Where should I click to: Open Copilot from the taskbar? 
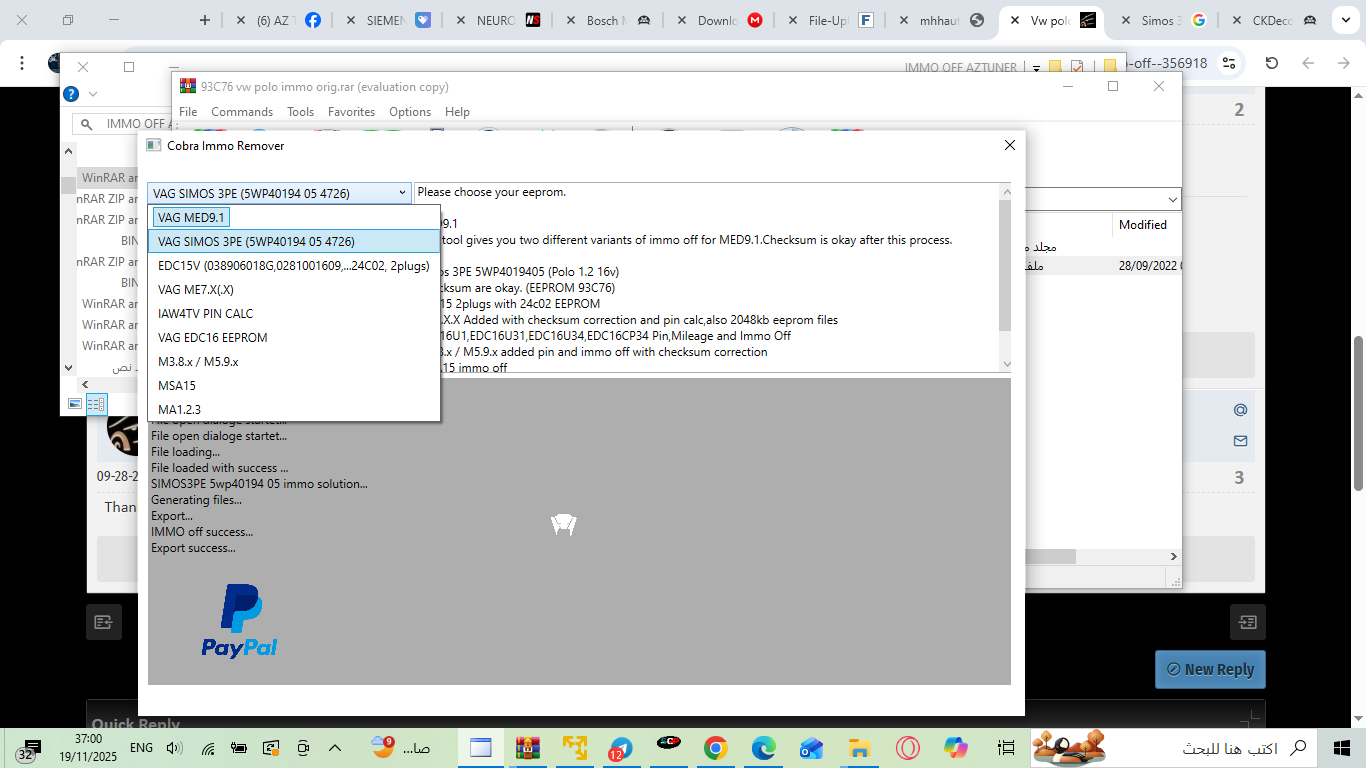point(956,748)
